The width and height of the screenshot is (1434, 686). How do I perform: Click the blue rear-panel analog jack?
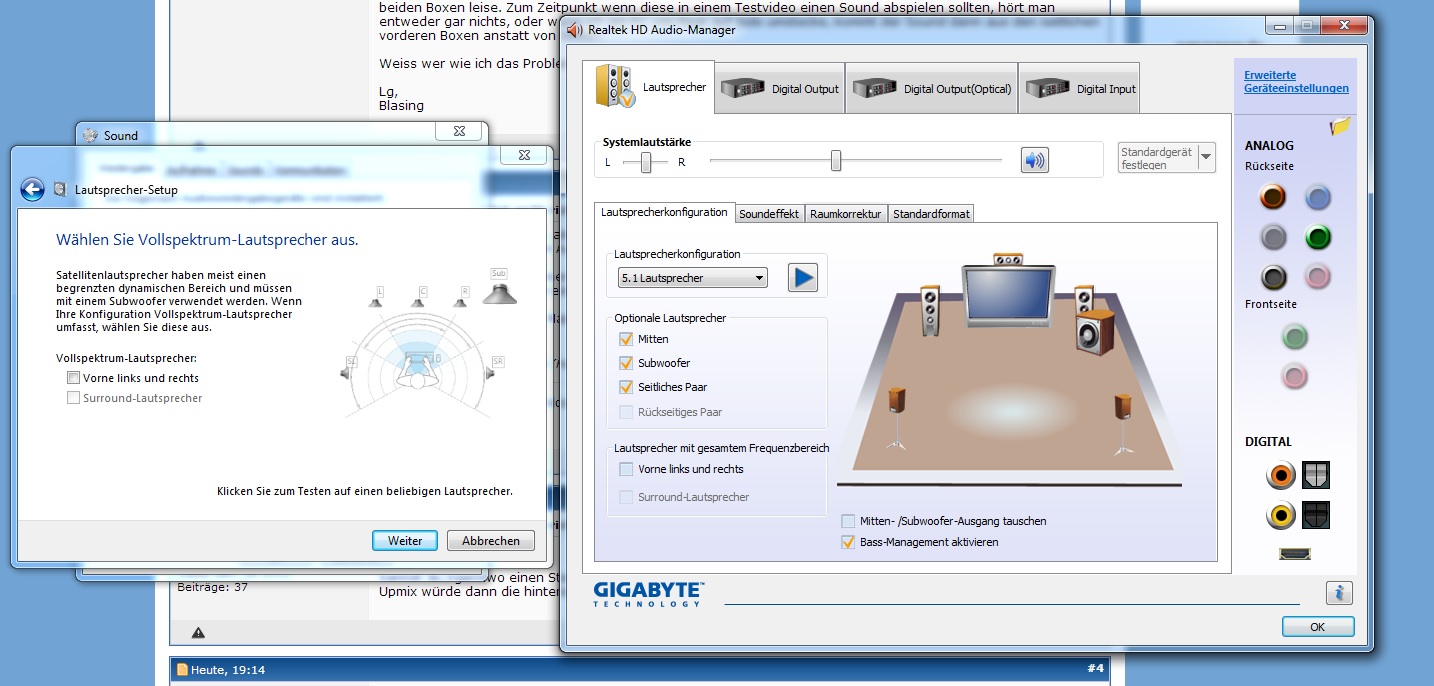pyautogui.click(x=1318, y=197)
